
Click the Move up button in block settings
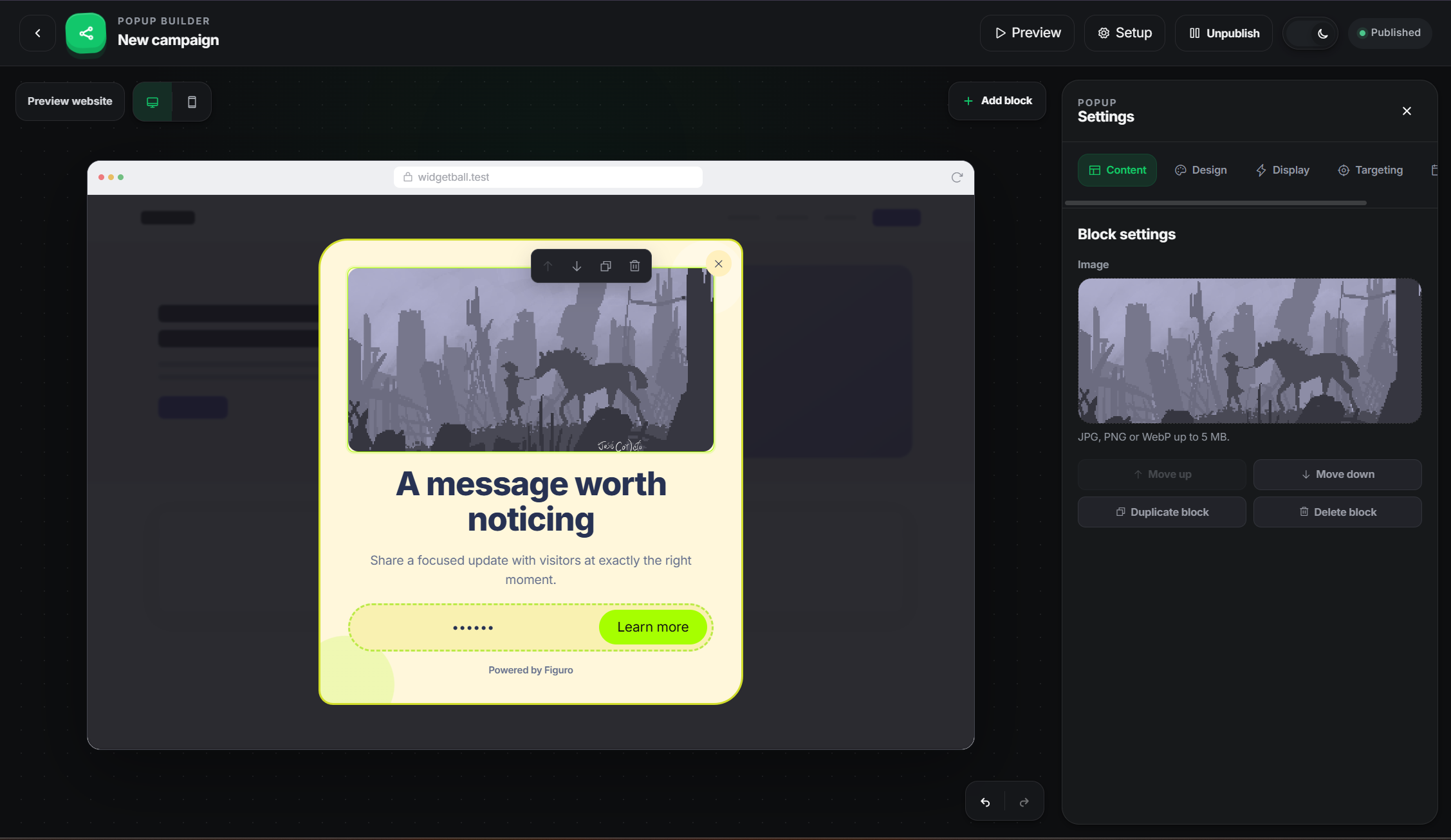point(1162,475)
